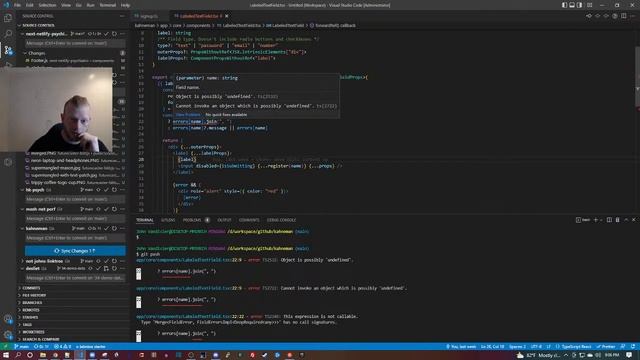
Task: Switch to the signup.ts editor tab
Action: [x=149, y=16]
